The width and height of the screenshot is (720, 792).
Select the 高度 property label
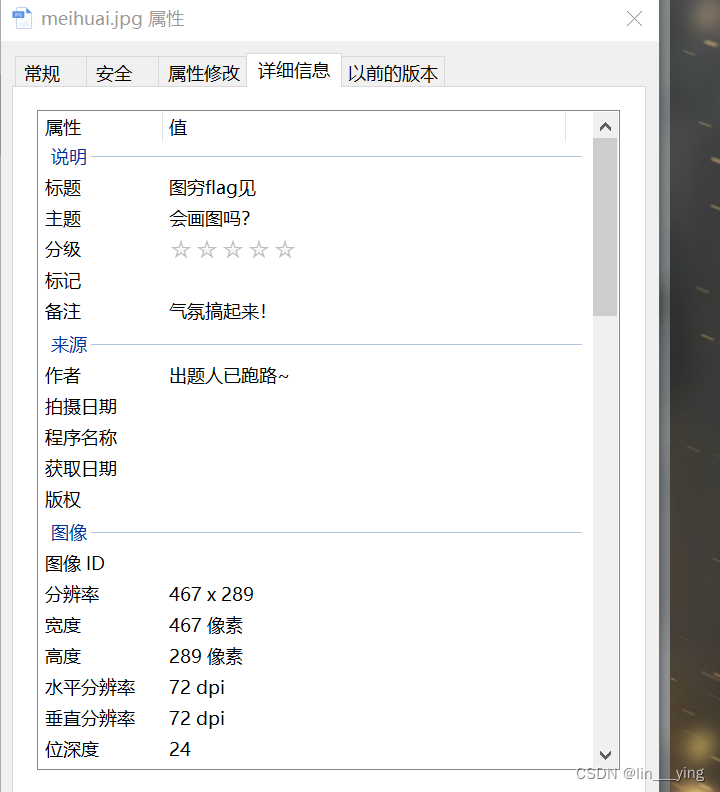[x=63, y=657]
